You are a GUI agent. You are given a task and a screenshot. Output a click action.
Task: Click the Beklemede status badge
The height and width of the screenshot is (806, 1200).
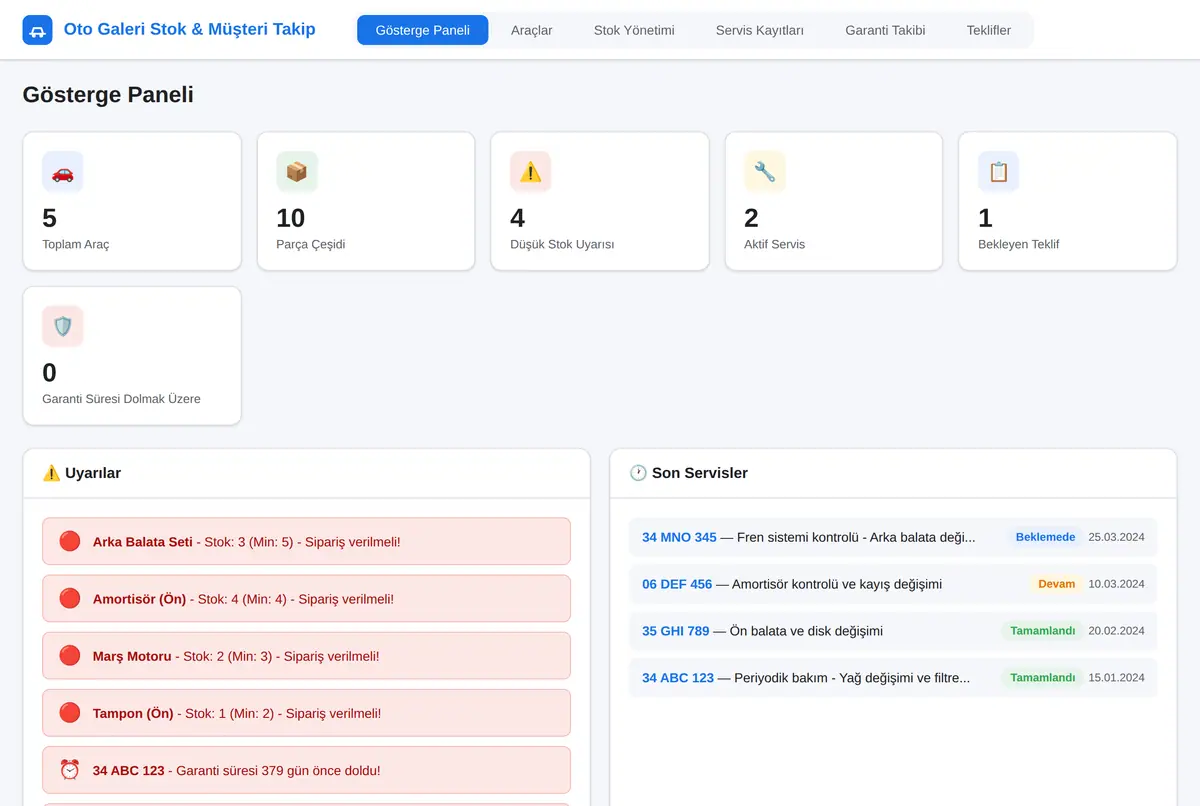coord(1045,537)
